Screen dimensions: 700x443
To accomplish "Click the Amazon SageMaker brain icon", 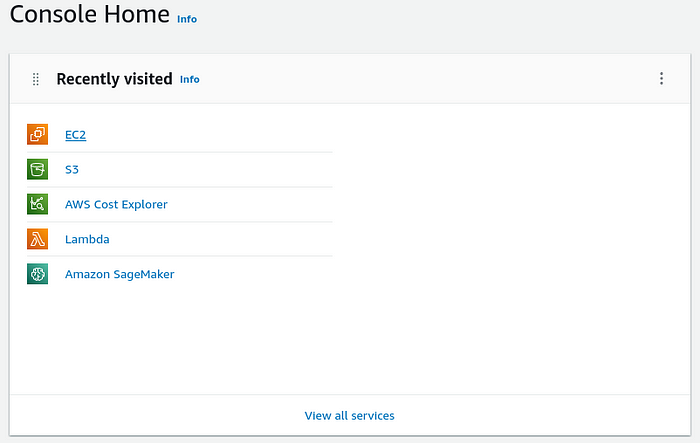I will coord(38,274).
